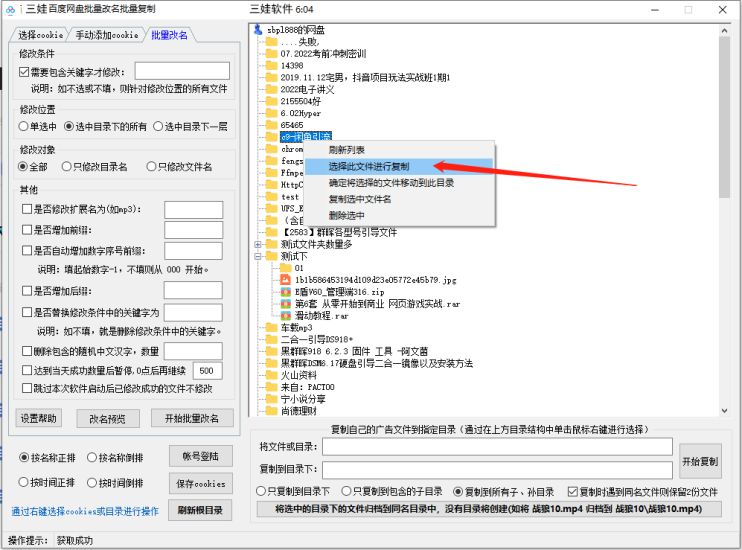The height and width of the screenshot is (550, 742).
Task: Select the 只修改文件名 radio option
Action: (x=151, y=167)
